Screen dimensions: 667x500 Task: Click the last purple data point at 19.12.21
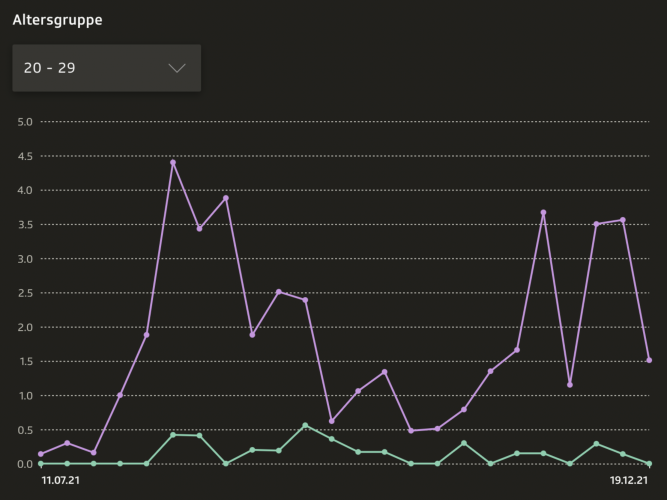point(649,360)
